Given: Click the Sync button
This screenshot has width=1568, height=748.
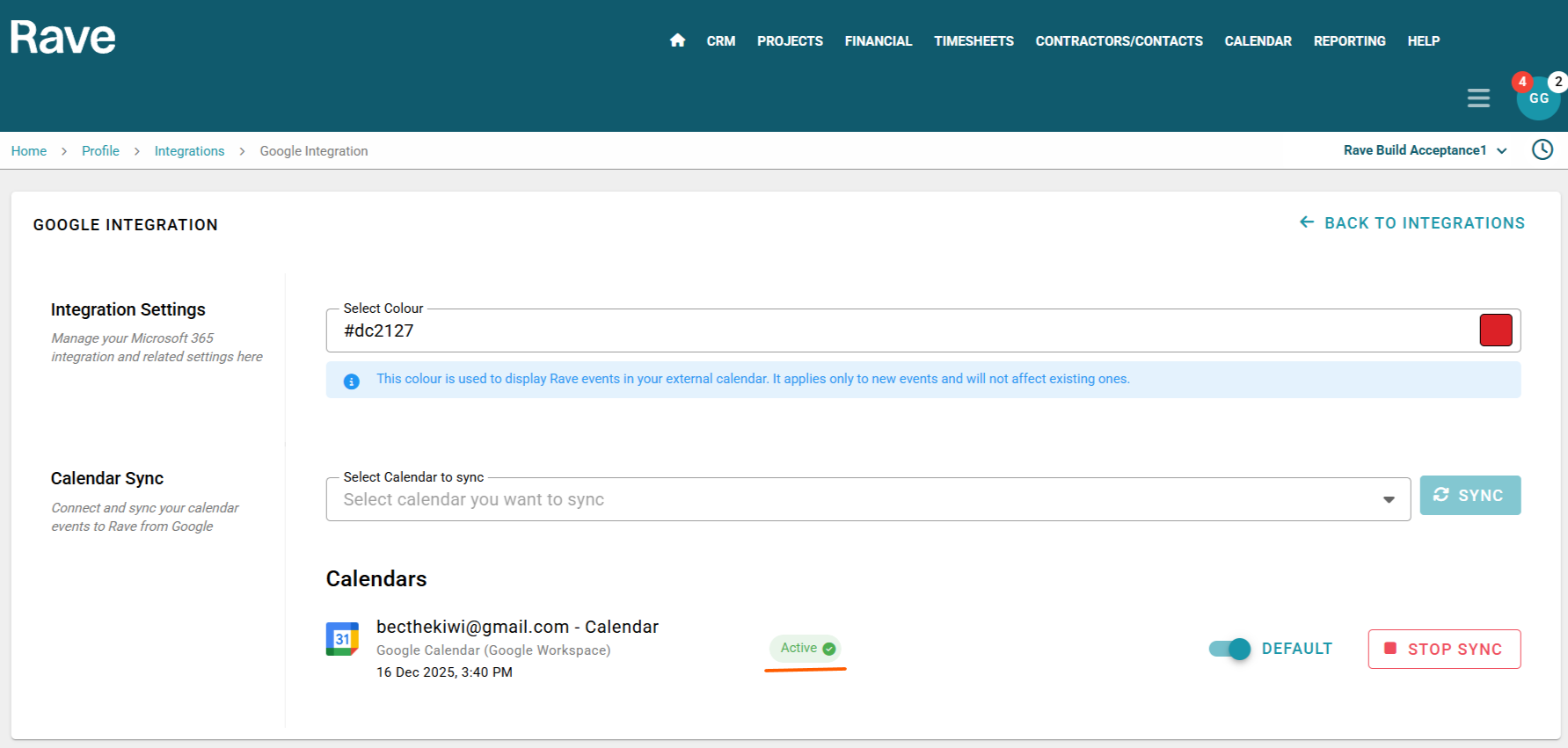Looking at the screenshot, I should [1470, 495].
